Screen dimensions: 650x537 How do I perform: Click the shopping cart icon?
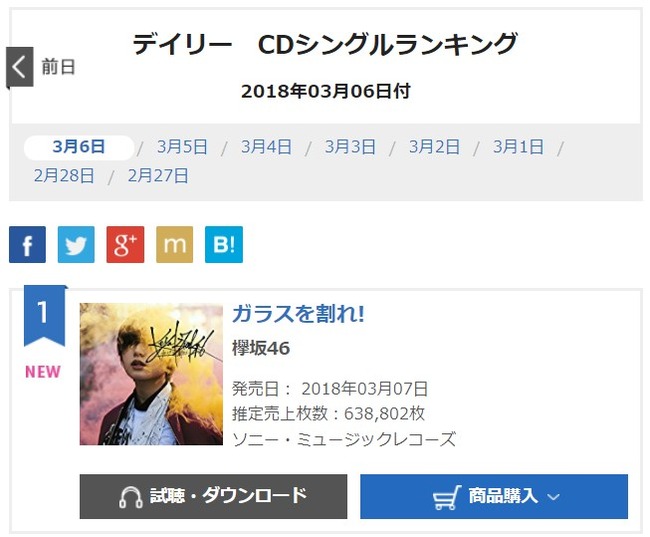pyautogui.click(x=446, y=497)
